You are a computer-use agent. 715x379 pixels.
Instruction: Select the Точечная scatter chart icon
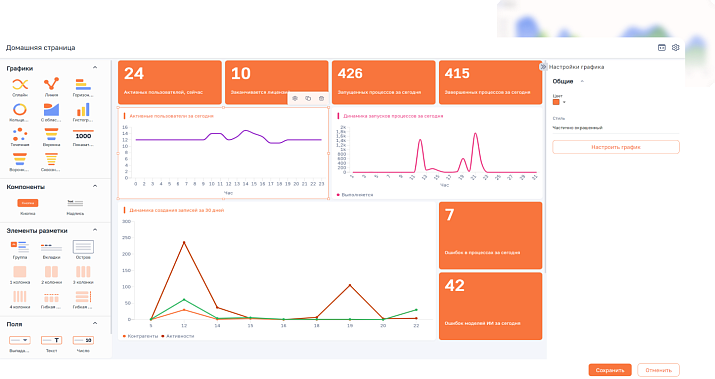[20, 135]
